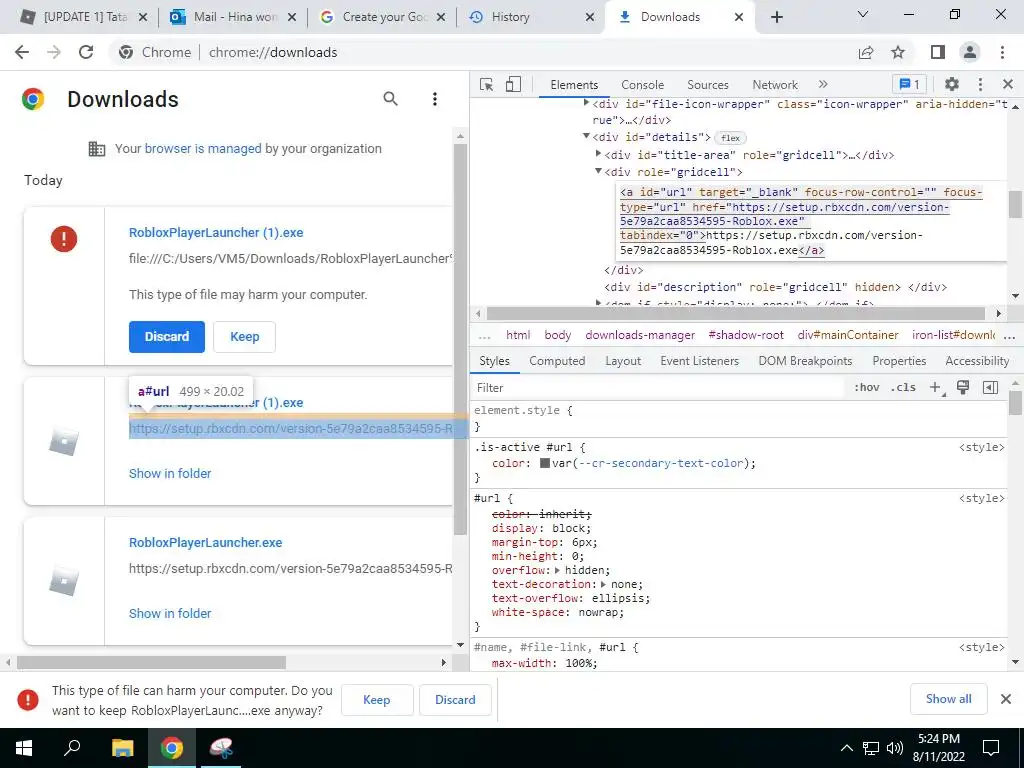Open DevTools customize three-dot menu

point(980,84)
